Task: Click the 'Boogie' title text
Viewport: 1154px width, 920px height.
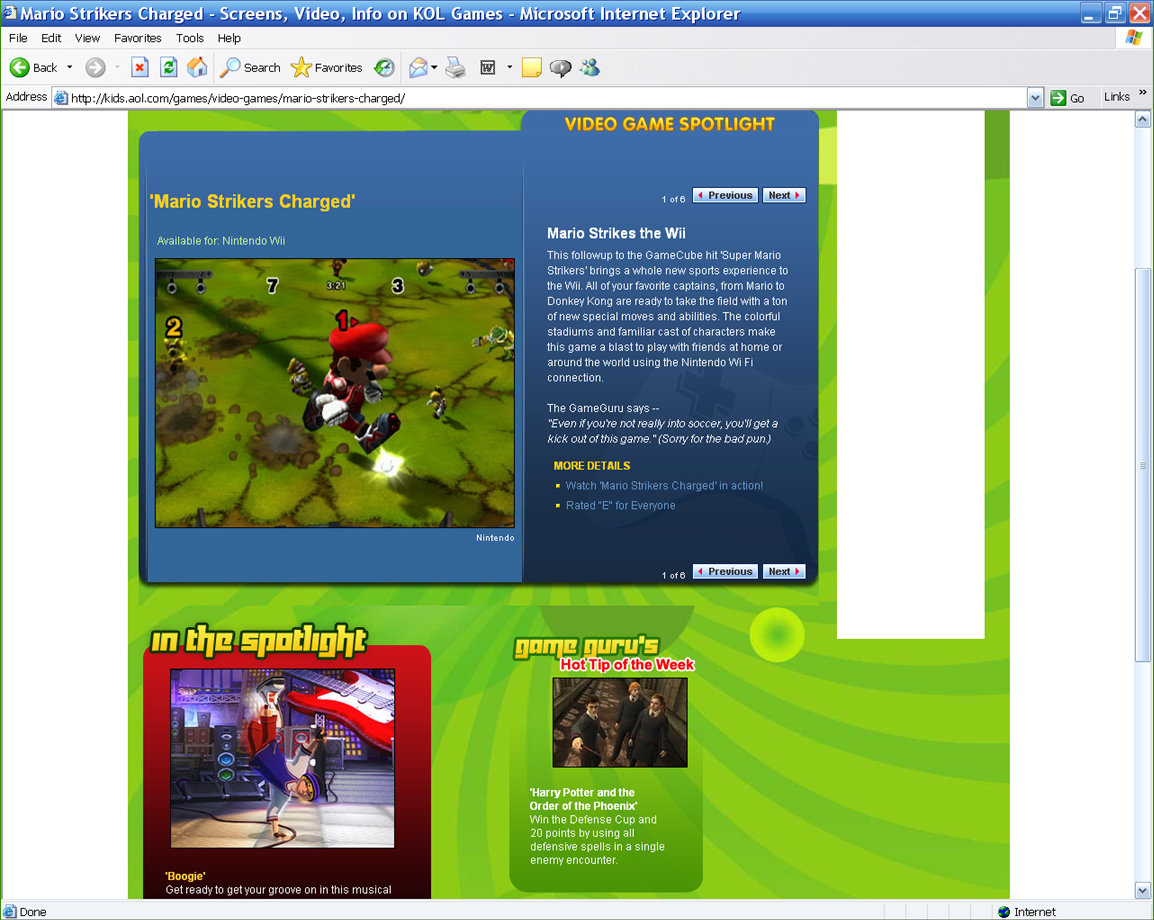Action: (185, 876)
